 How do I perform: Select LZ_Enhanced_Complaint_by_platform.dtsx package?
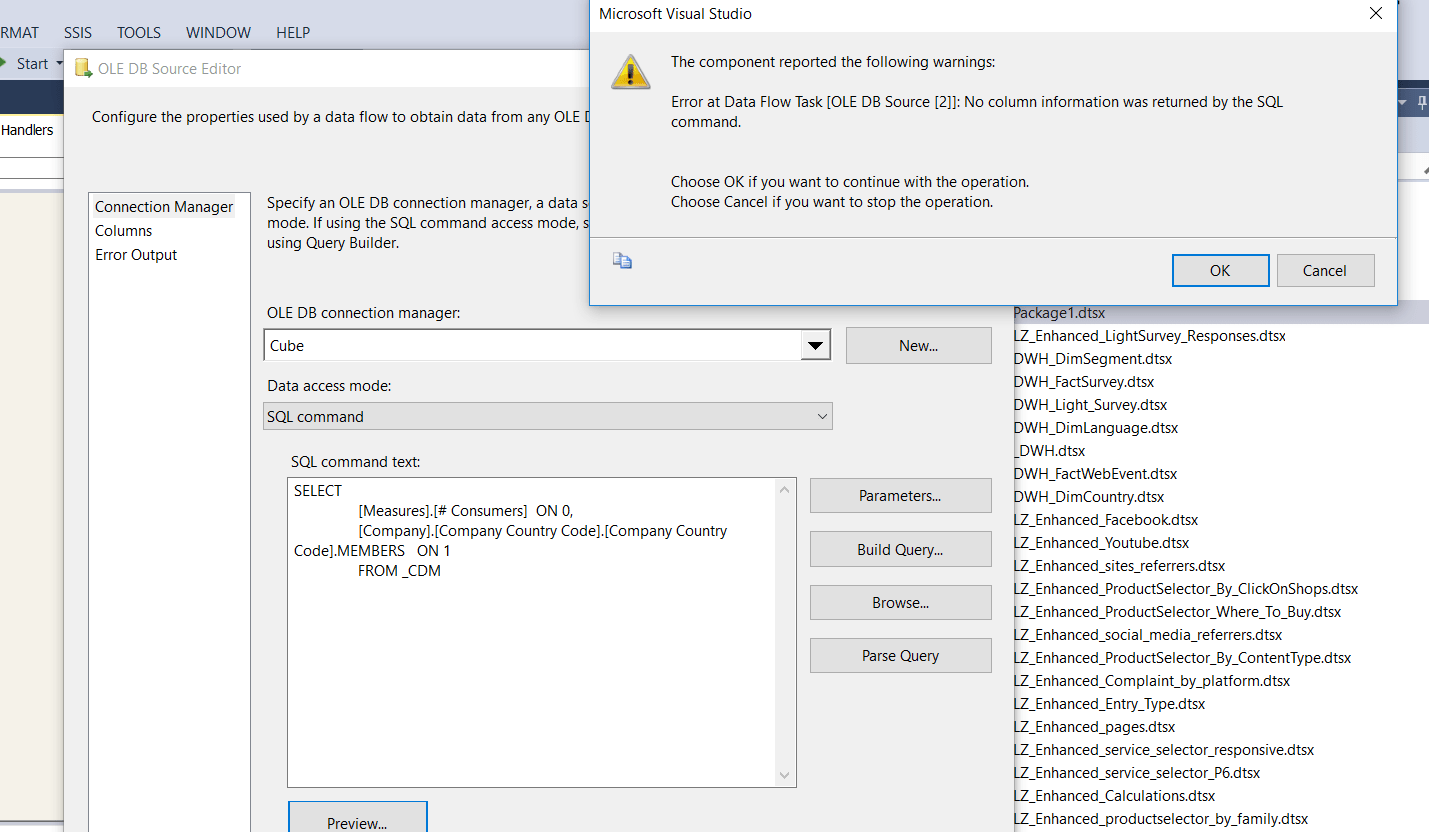pos(1152,681)
